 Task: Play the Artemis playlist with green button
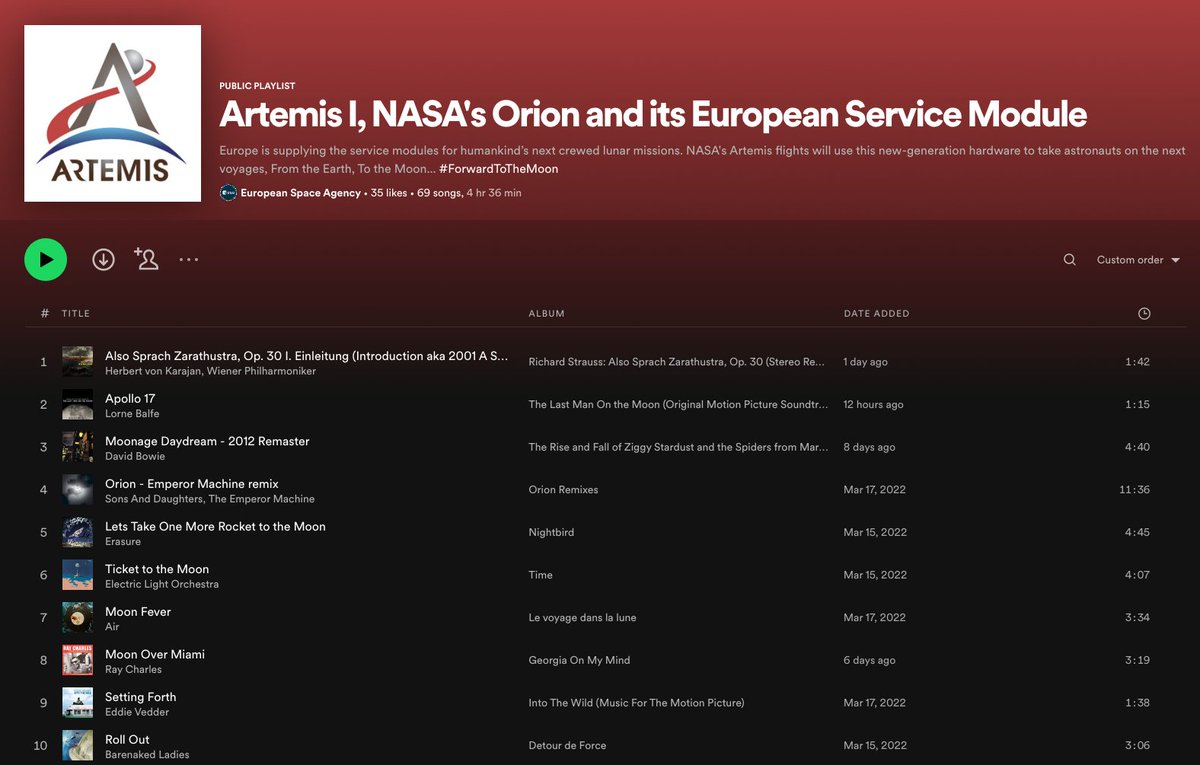point(46,260)
